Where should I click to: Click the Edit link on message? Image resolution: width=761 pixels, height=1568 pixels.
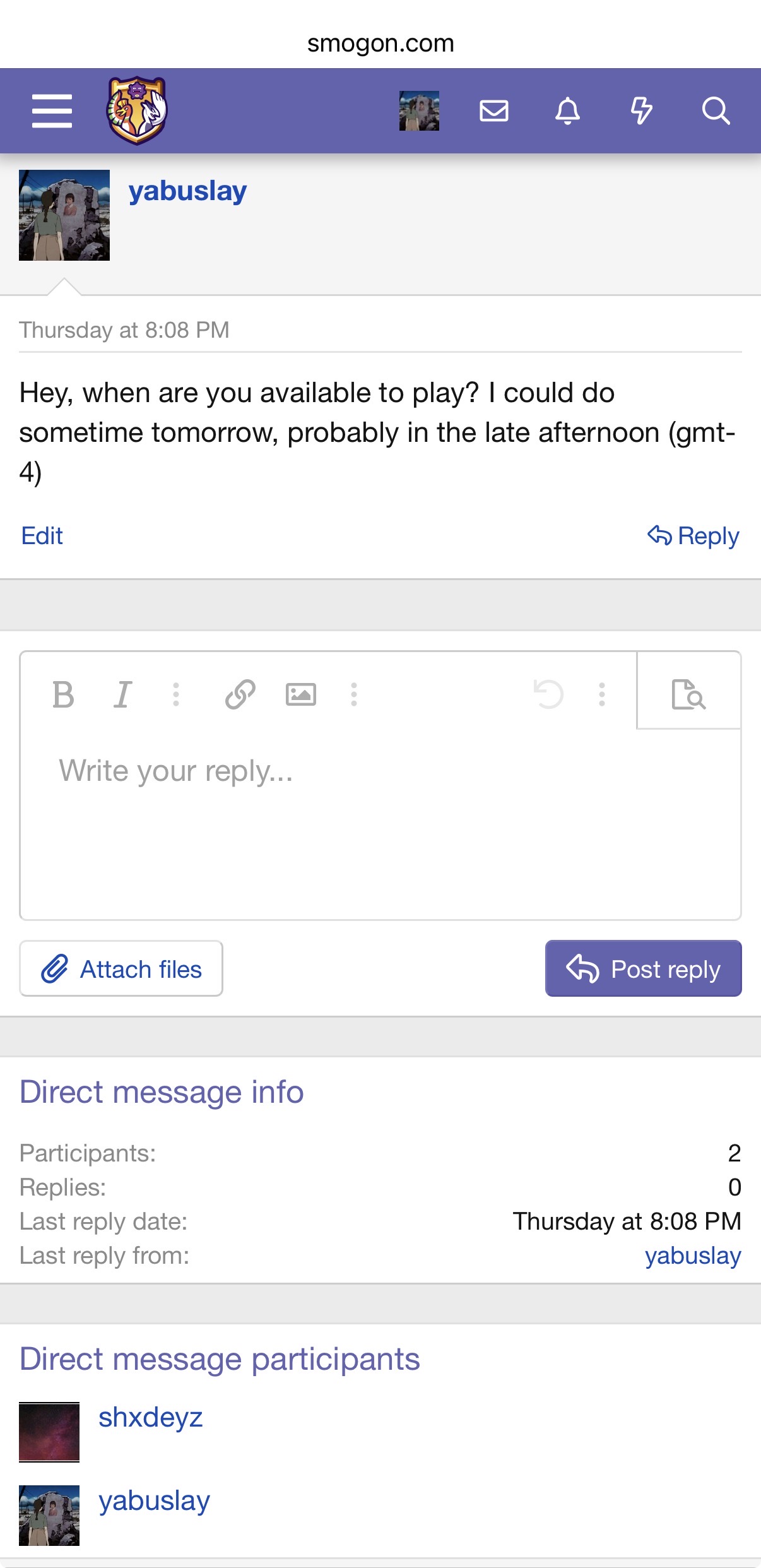pos(42,536)
